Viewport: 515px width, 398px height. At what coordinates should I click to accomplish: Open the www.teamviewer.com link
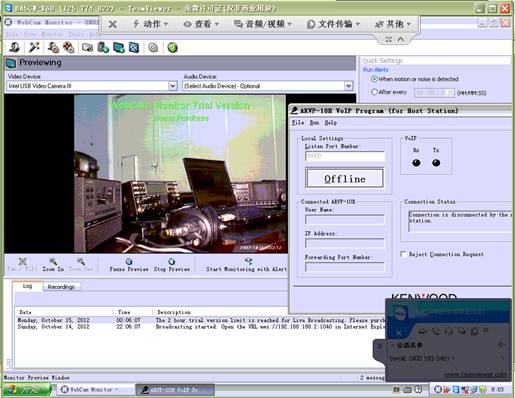click(476, 374)
